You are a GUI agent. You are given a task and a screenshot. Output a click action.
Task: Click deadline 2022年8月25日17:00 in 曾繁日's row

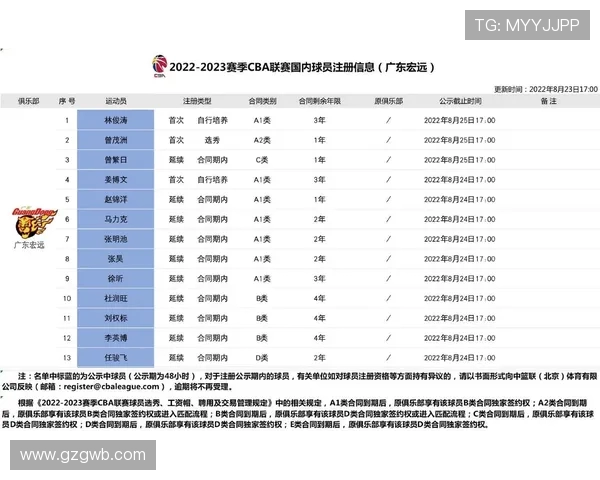[x=460, y=160]
